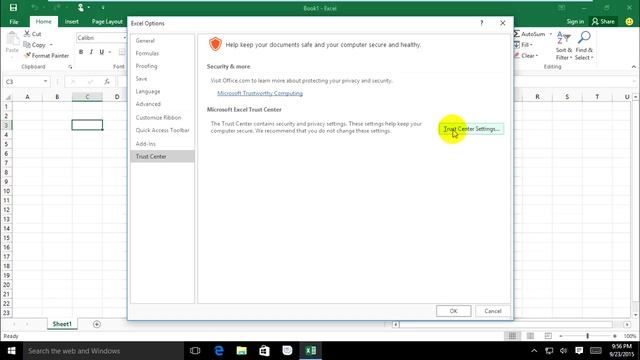
Task: Open Sort & Filter menu
Action: click(x=564, y=46)
